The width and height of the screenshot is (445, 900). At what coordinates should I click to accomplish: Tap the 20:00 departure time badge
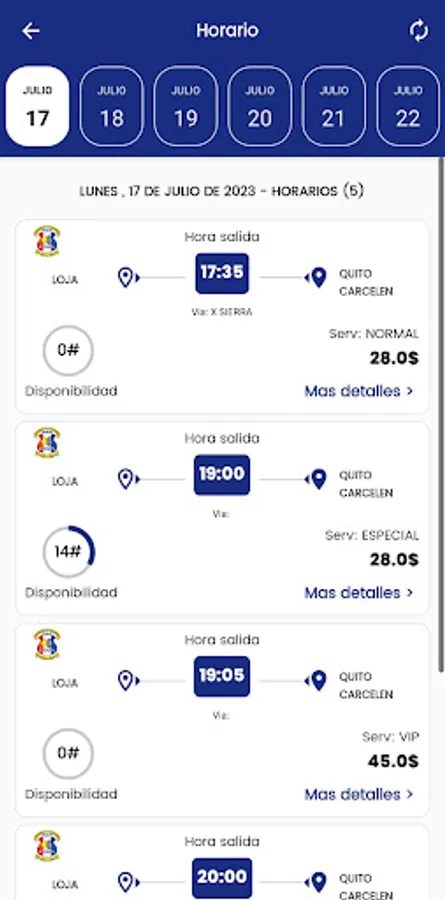(222, 878)
